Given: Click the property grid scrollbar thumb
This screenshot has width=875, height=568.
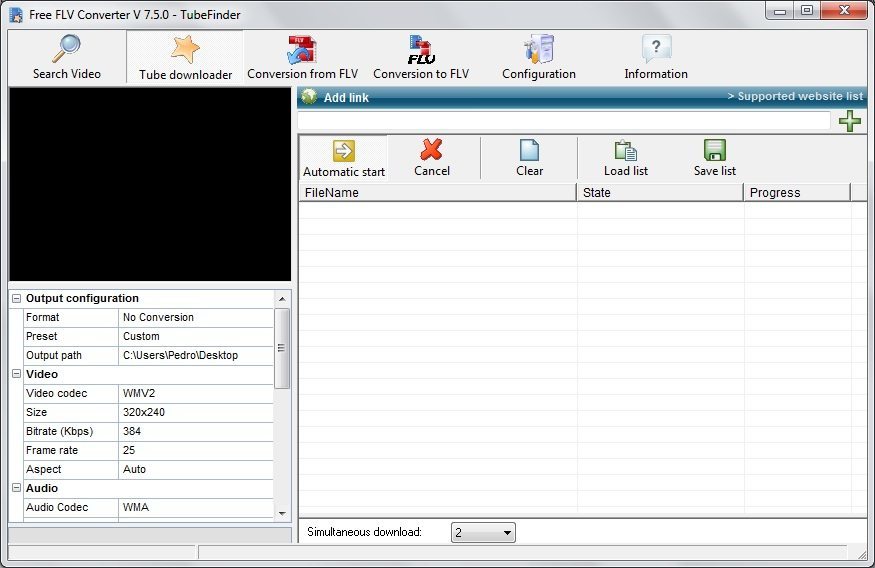Looking at the screenshot, I should pyautogui.click(x=282, y=348).
